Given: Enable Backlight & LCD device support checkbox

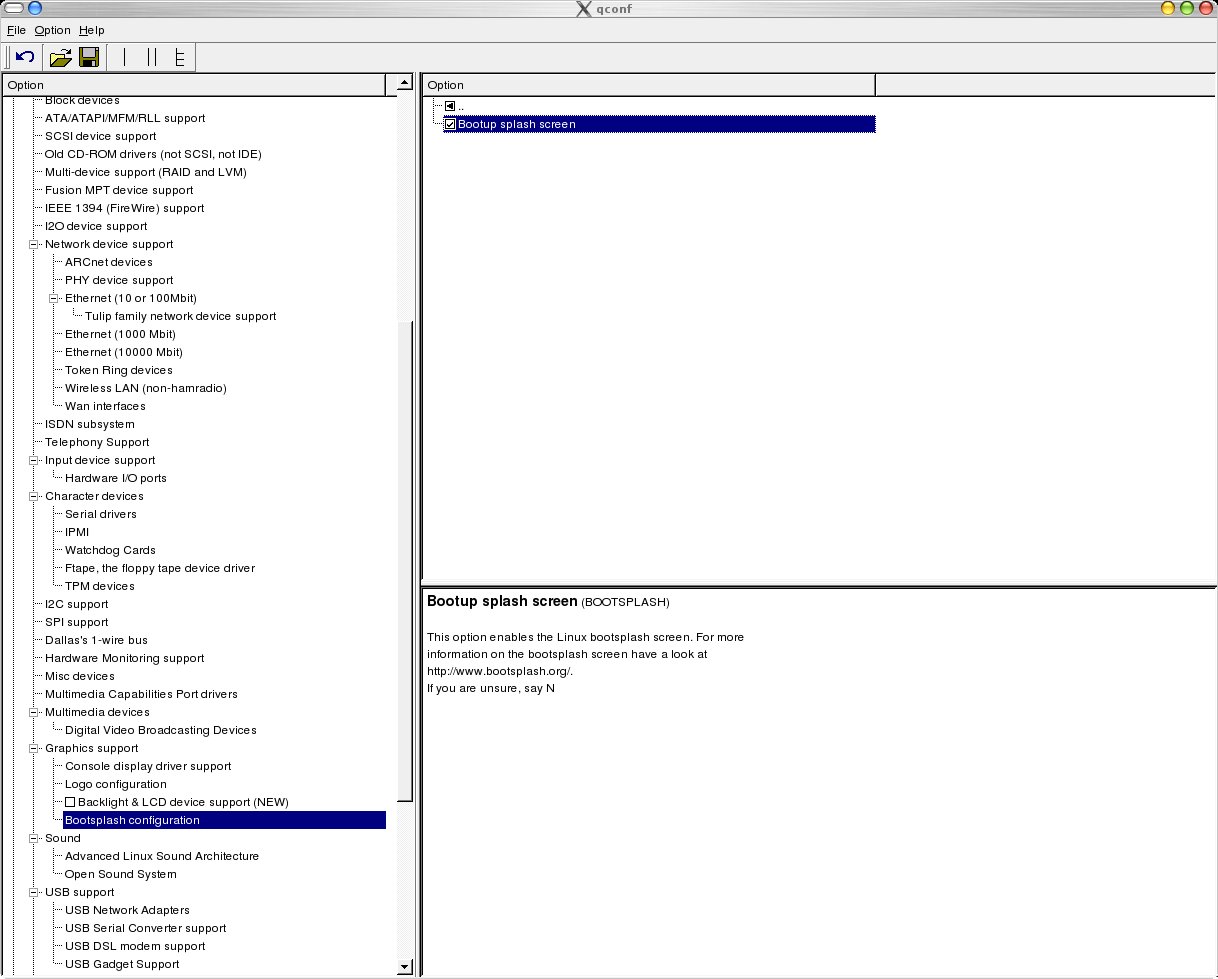Looking at the screenshot, I should [x=70, y=802].
